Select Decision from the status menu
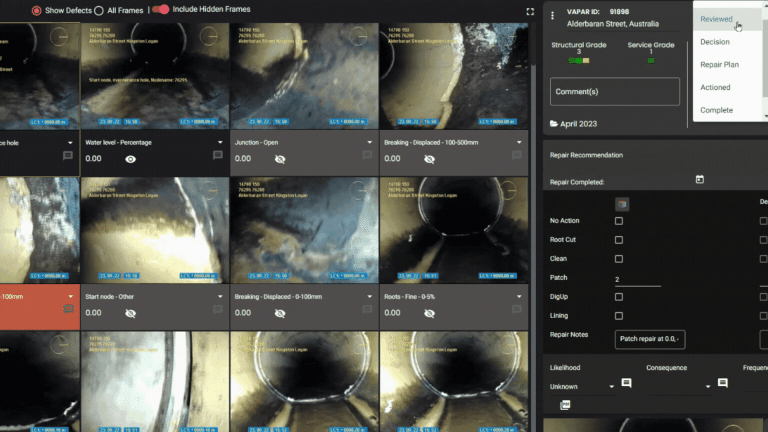Screen dimensions: 768x432 (727, 42)
